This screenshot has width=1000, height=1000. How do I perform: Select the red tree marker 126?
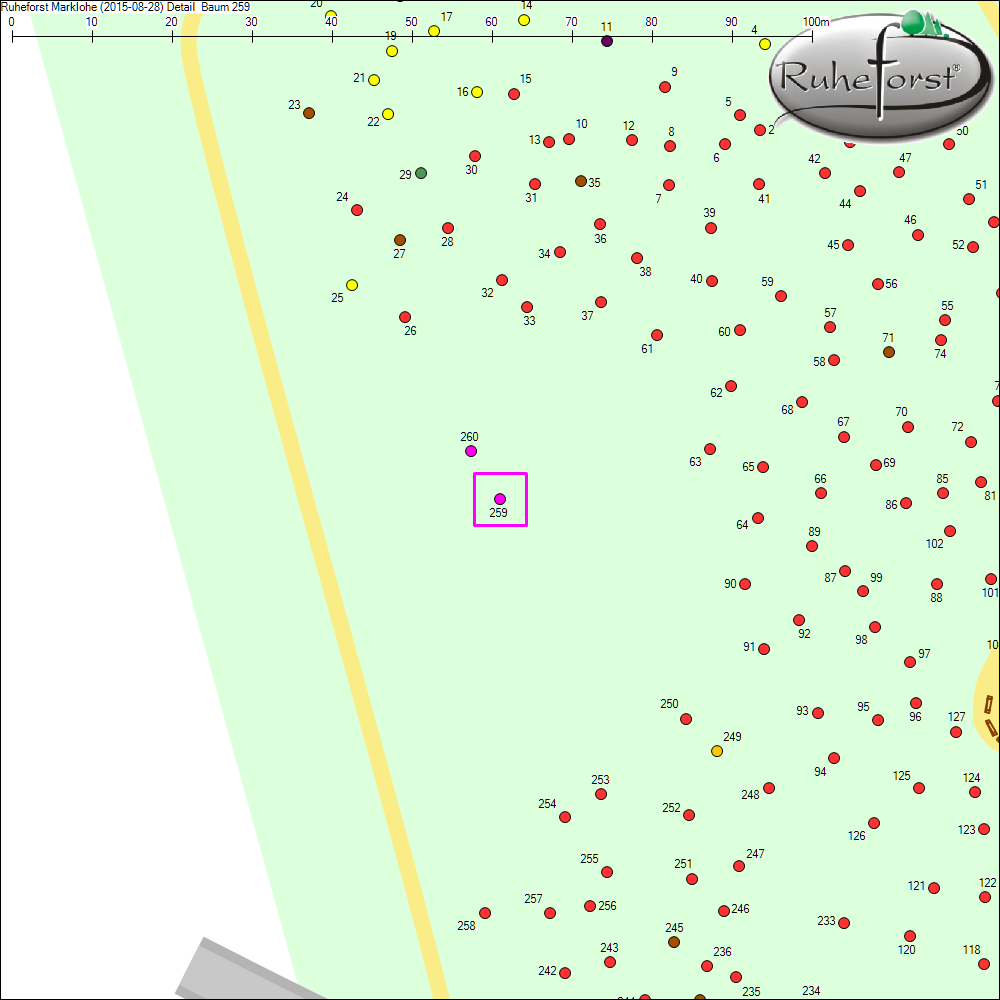click(x=874, y=823)
